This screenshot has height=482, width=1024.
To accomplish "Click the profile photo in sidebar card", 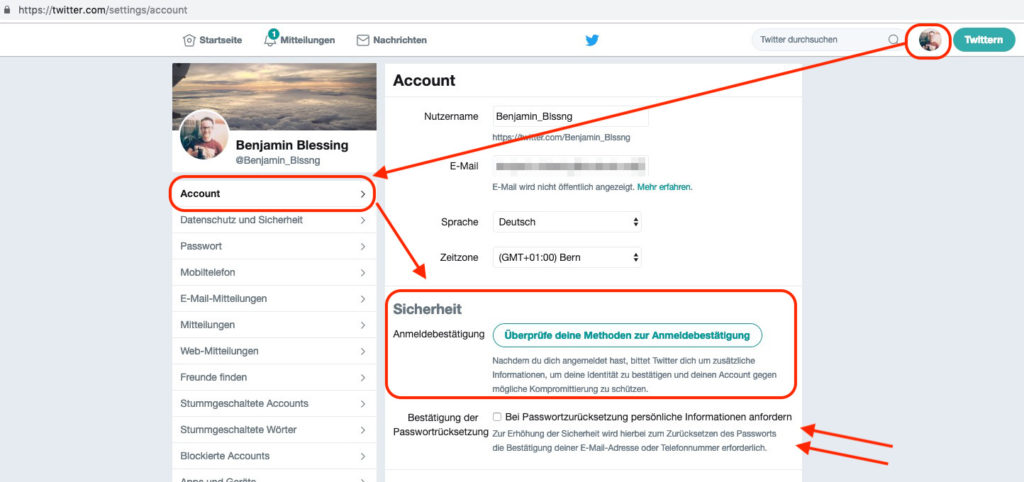I will (204, 135).
